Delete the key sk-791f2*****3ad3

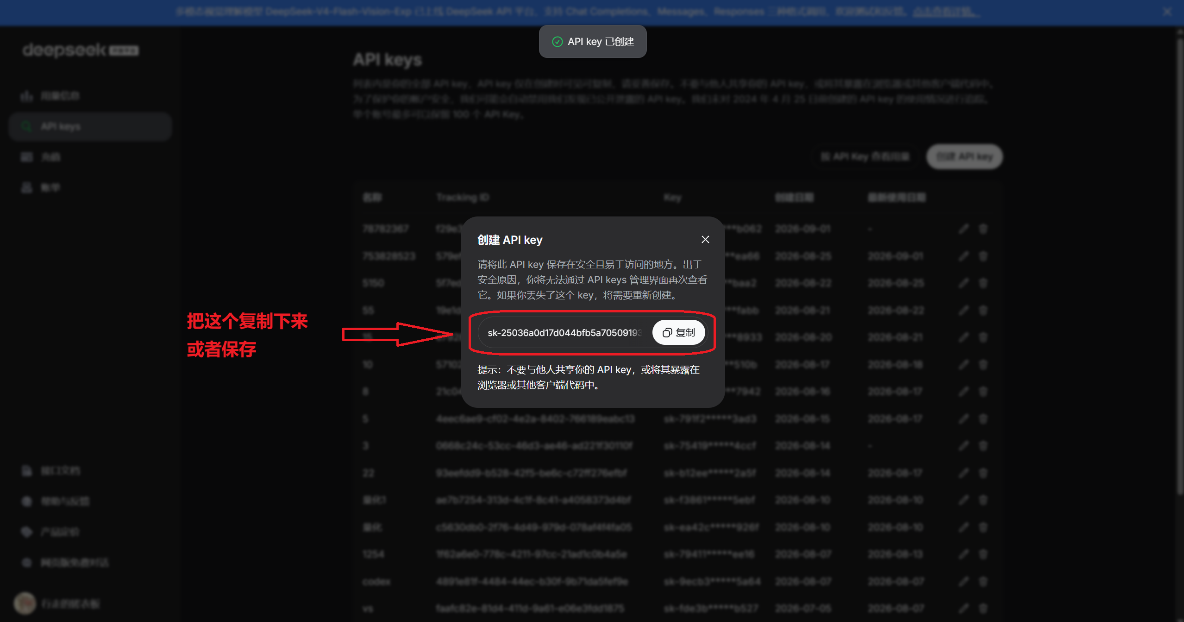pos(983,418)
